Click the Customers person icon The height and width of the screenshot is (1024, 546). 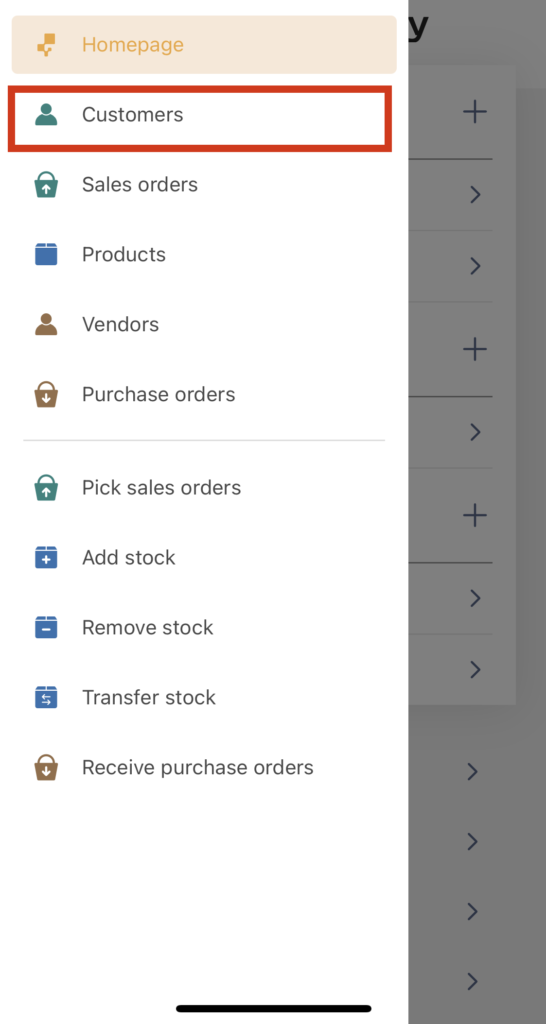click(x=46, y=114)
